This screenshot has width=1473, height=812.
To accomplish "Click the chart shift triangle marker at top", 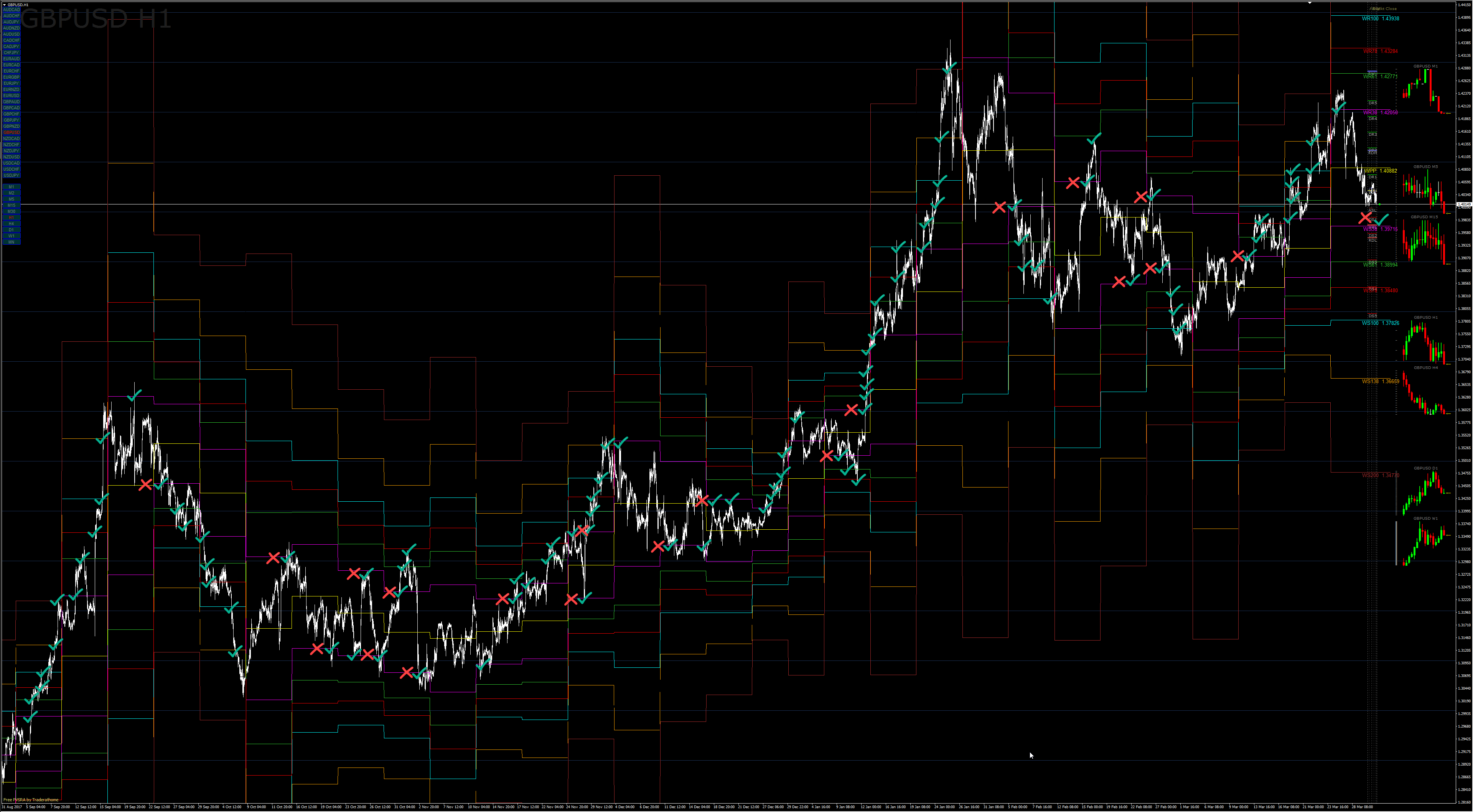I will pyautogui.click(x=1310, y=3).
